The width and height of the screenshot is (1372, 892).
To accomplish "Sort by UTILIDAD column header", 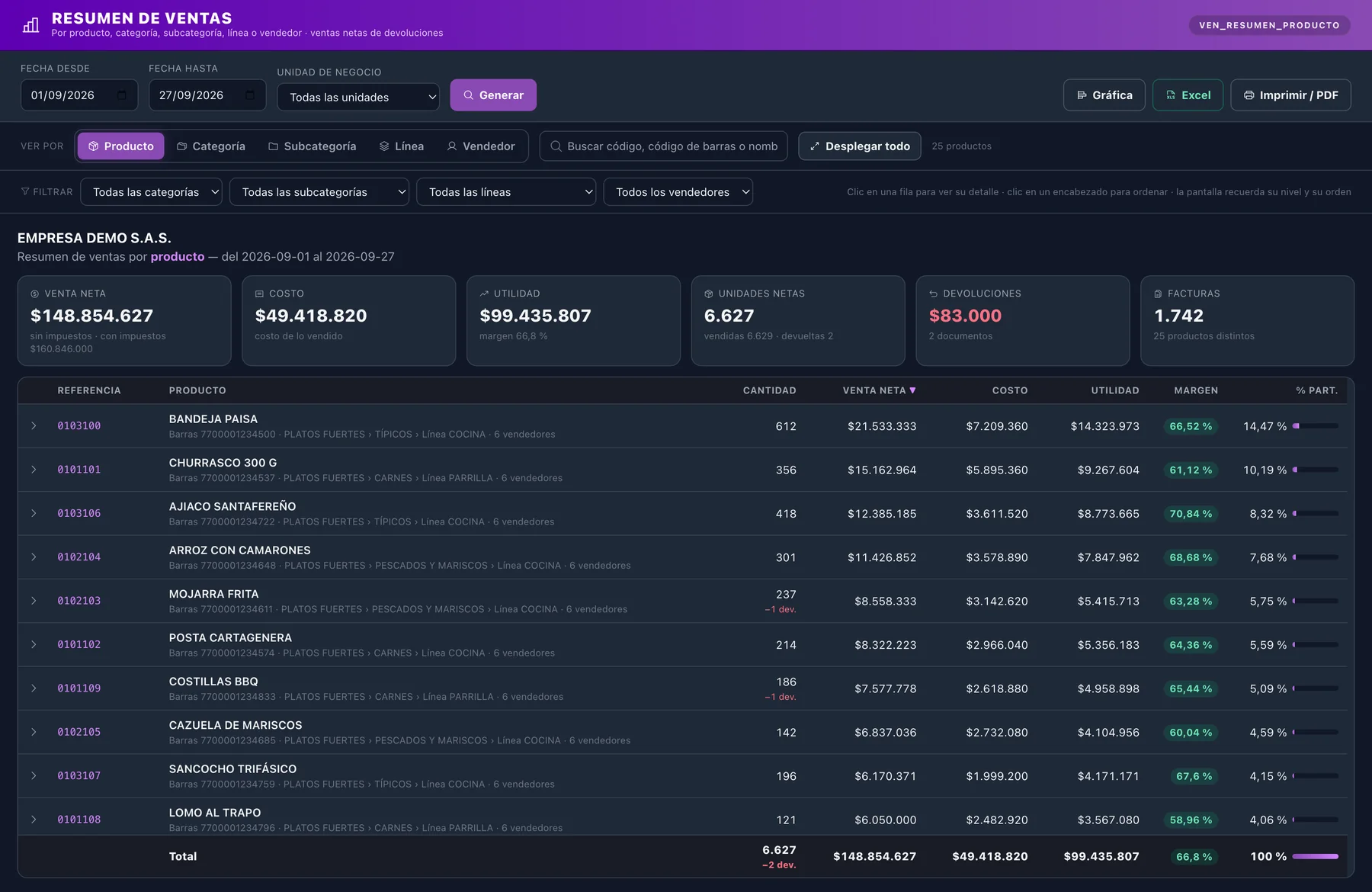I will 1115,390.
